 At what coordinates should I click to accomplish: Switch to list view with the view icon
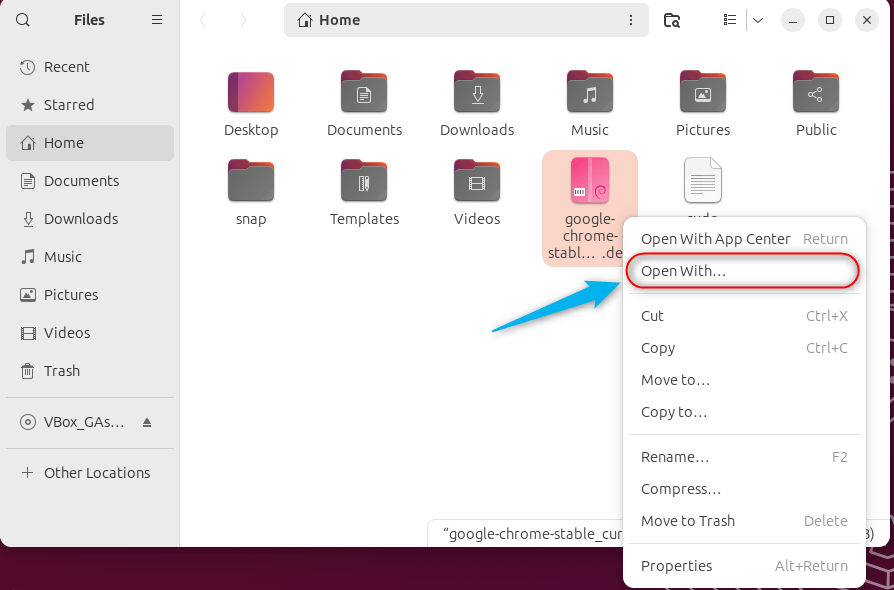point(730,20)
